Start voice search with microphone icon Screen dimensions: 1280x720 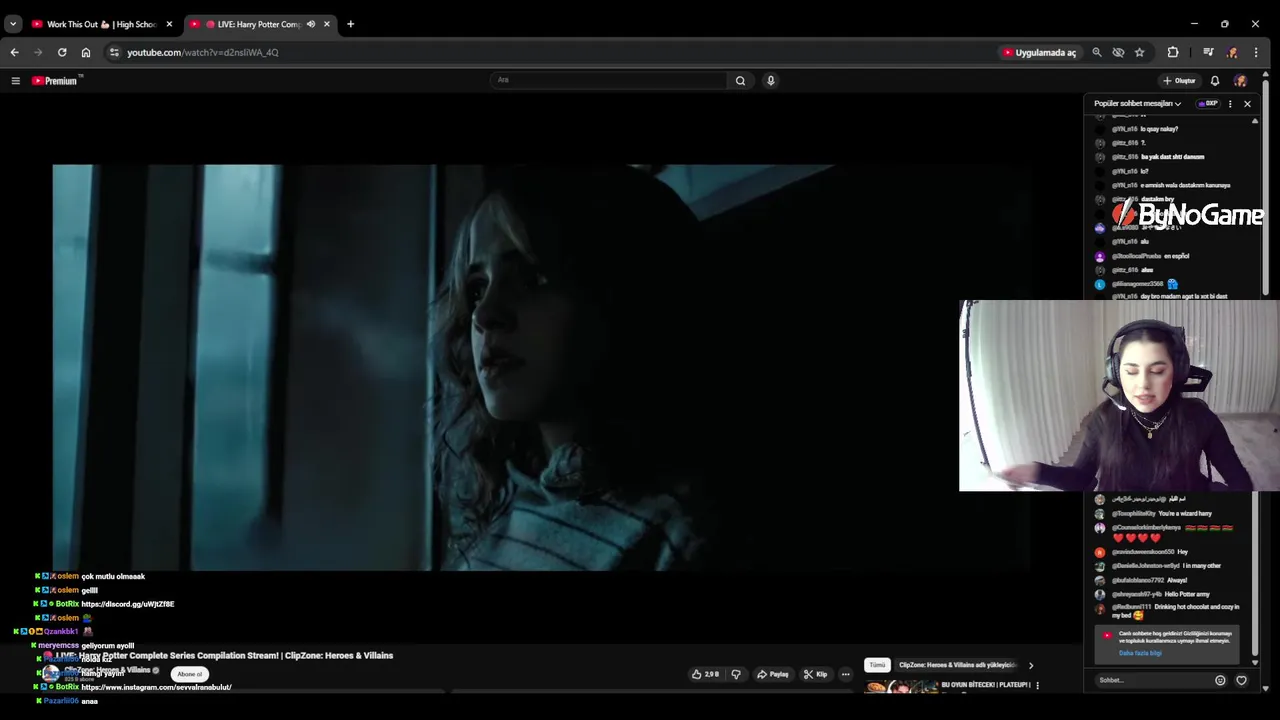[770, 81]
